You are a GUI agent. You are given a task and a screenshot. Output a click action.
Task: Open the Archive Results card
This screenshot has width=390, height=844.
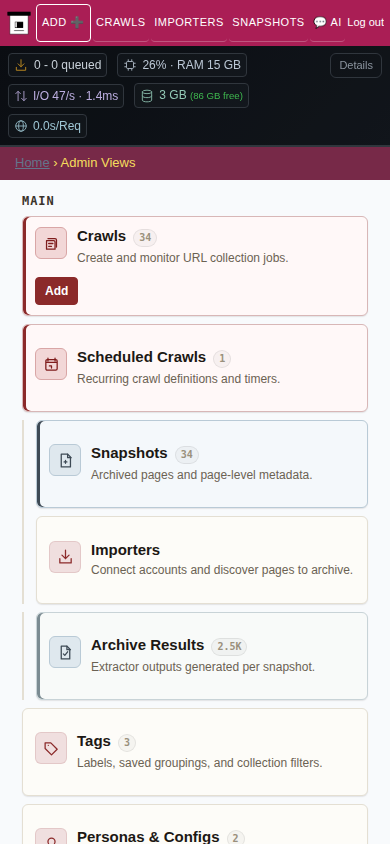(203, 656)
